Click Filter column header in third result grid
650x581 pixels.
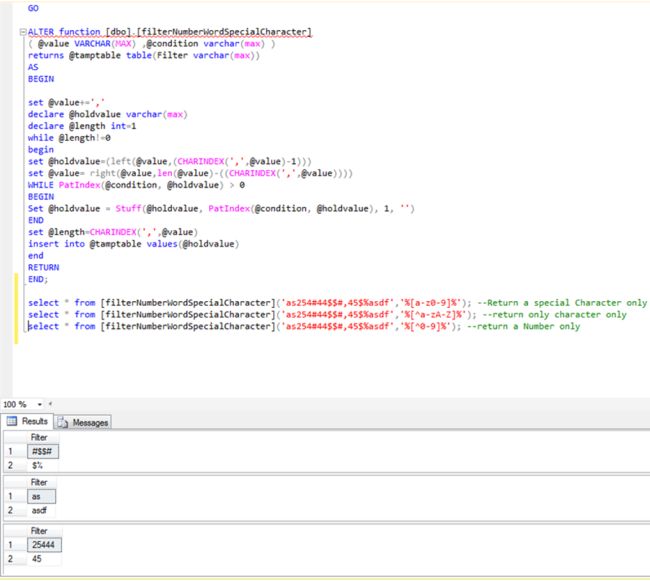click(39, 529)
